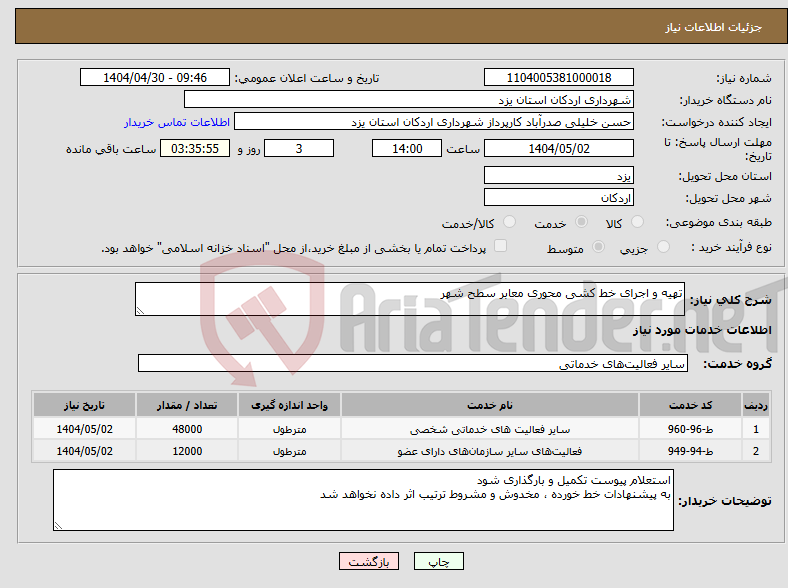Select the خدمت radio button
Viewport: 788px width, 588px height.
[x=581, y=222]
